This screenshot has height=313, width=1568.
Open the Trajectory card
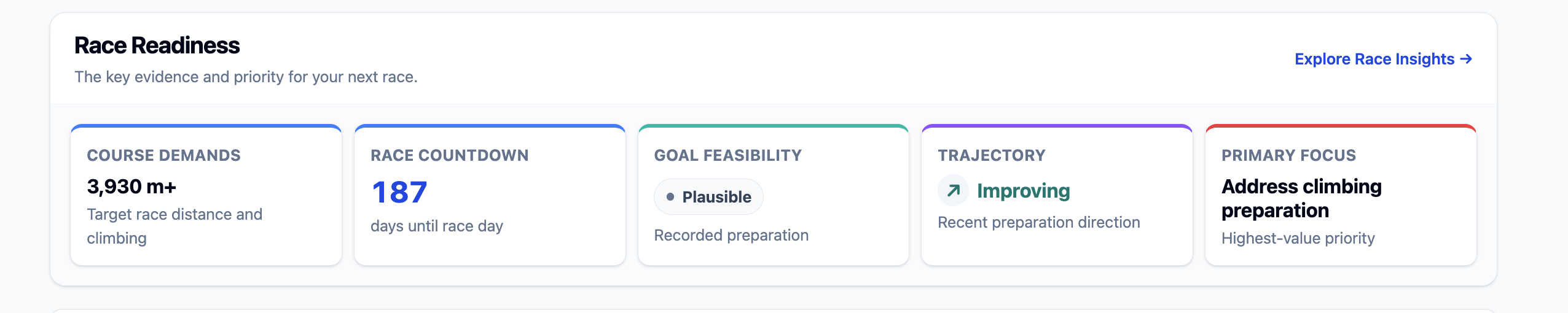point(1057,195)
